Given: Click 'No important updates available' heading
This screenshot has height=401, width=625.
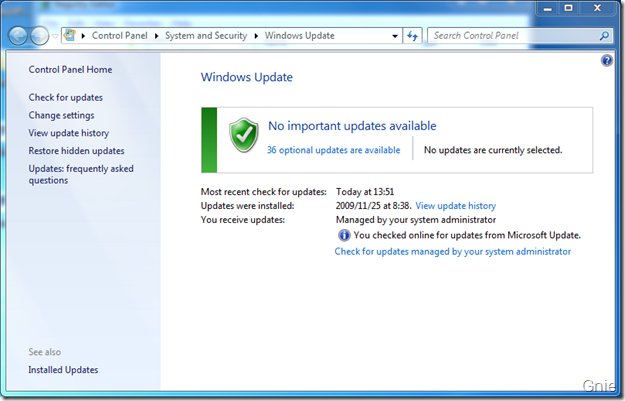Looking at the screenshot, I should [352, 126].
